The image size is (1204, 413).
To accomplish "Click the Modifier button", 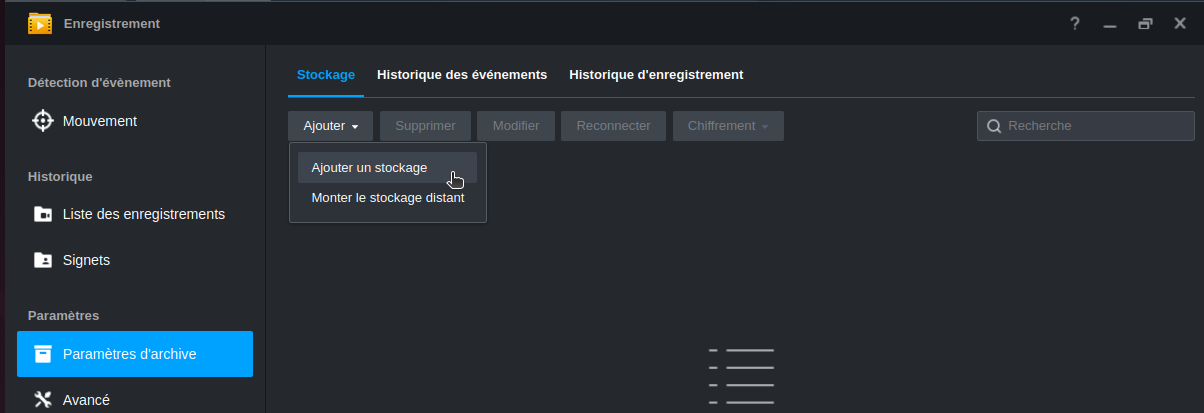I will [x=516, y=126].
